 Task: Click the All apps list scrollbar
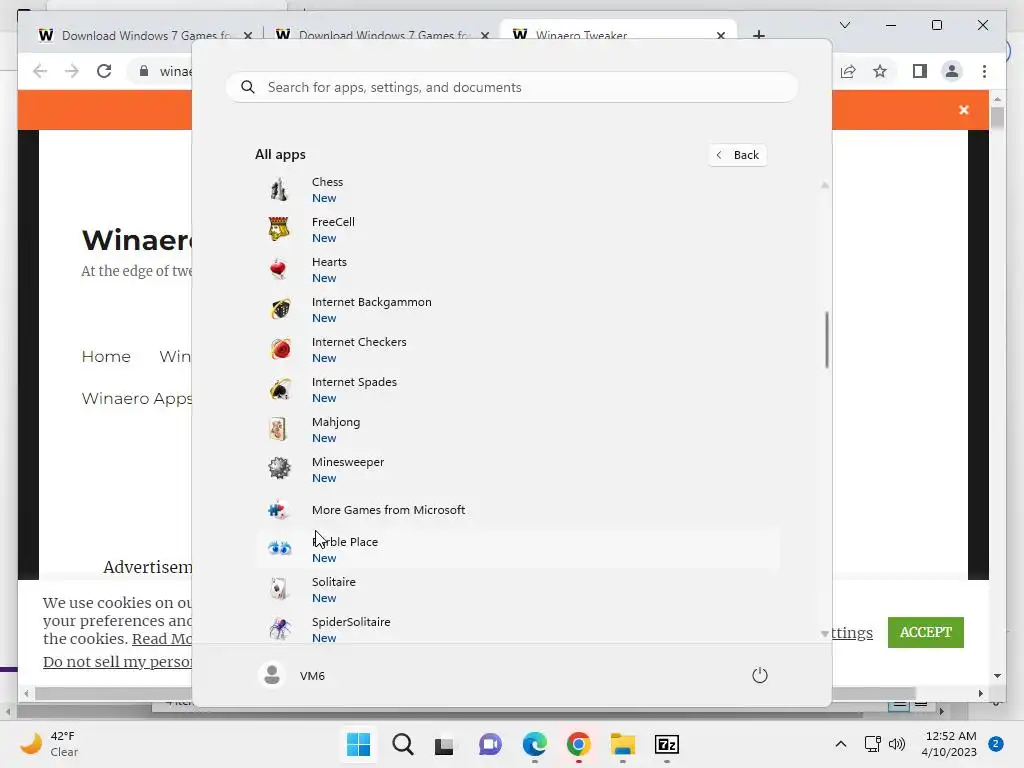826,340
